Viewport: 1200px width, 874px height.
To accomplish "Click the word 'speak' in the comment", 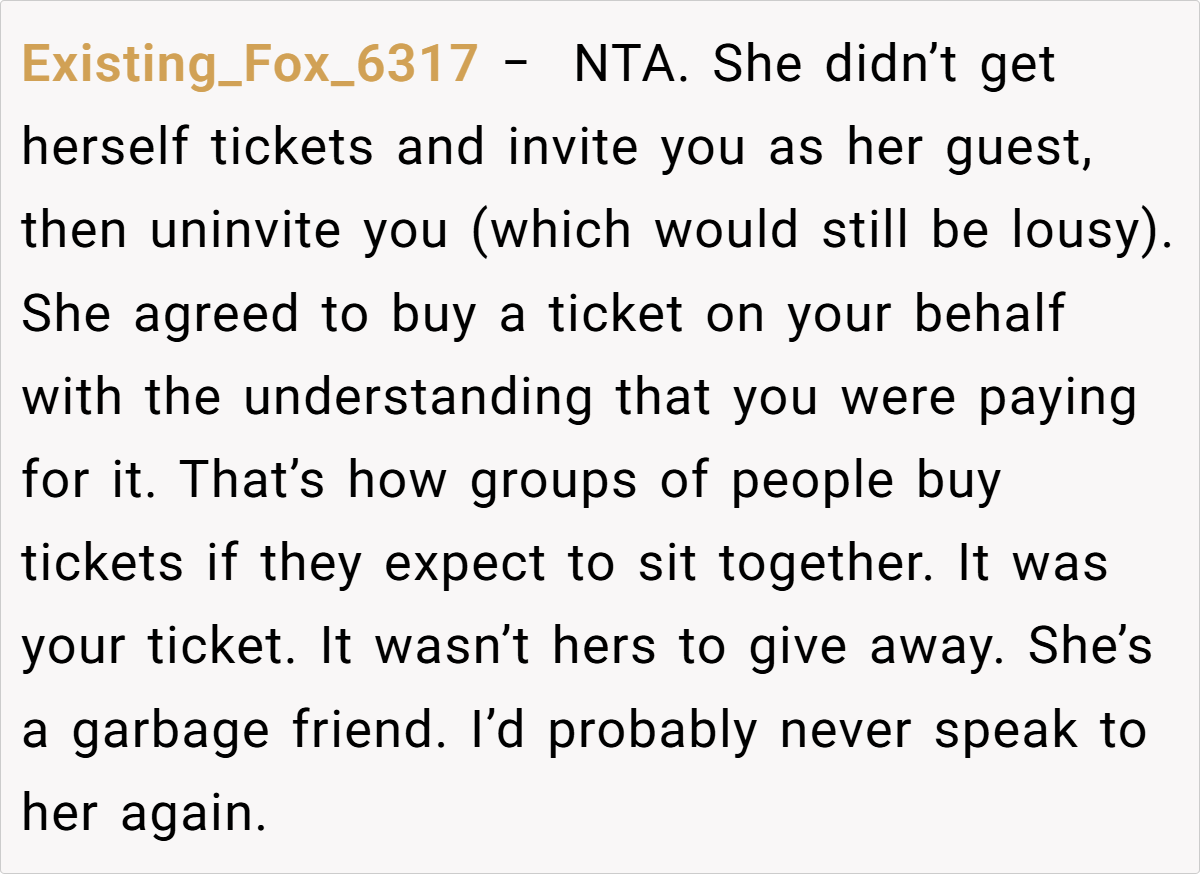I will point(1007,730).
